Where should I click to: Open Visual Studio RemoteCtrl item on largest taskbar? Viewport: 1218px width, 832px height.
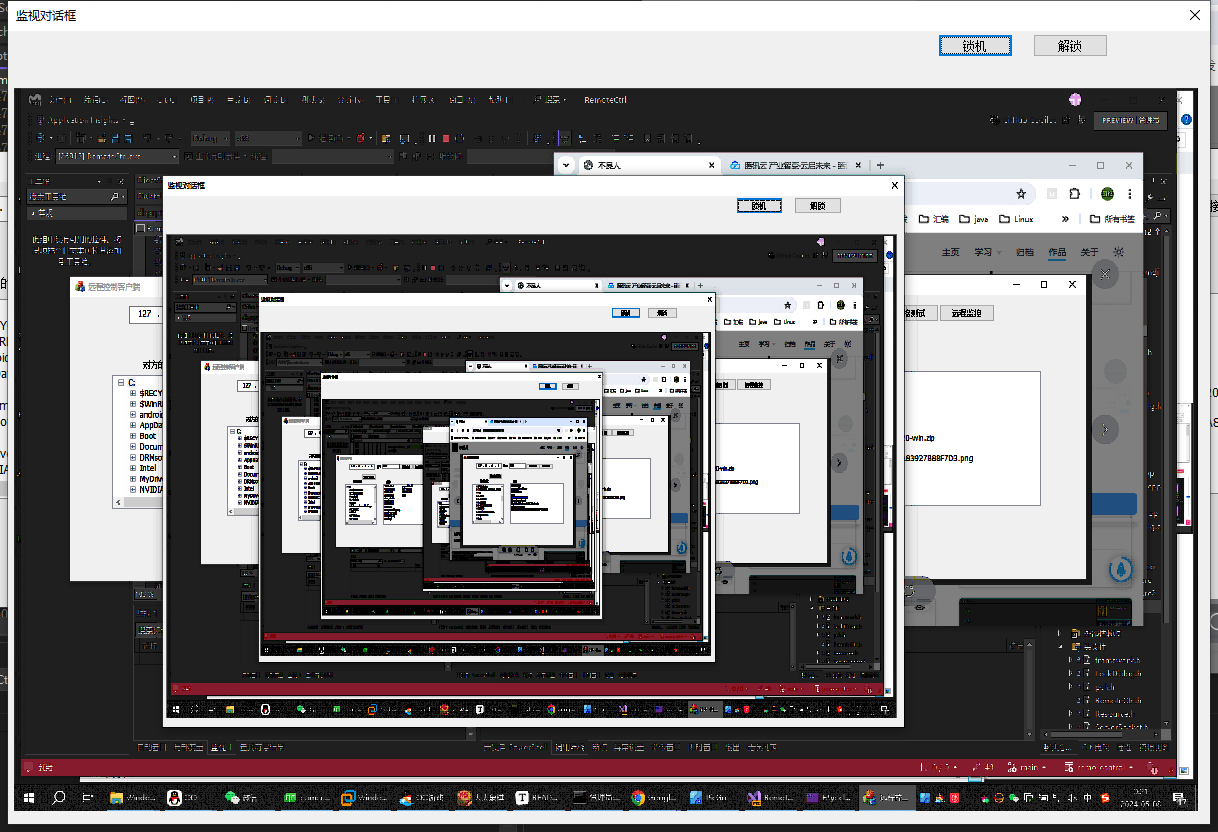(x=770, y=798)
